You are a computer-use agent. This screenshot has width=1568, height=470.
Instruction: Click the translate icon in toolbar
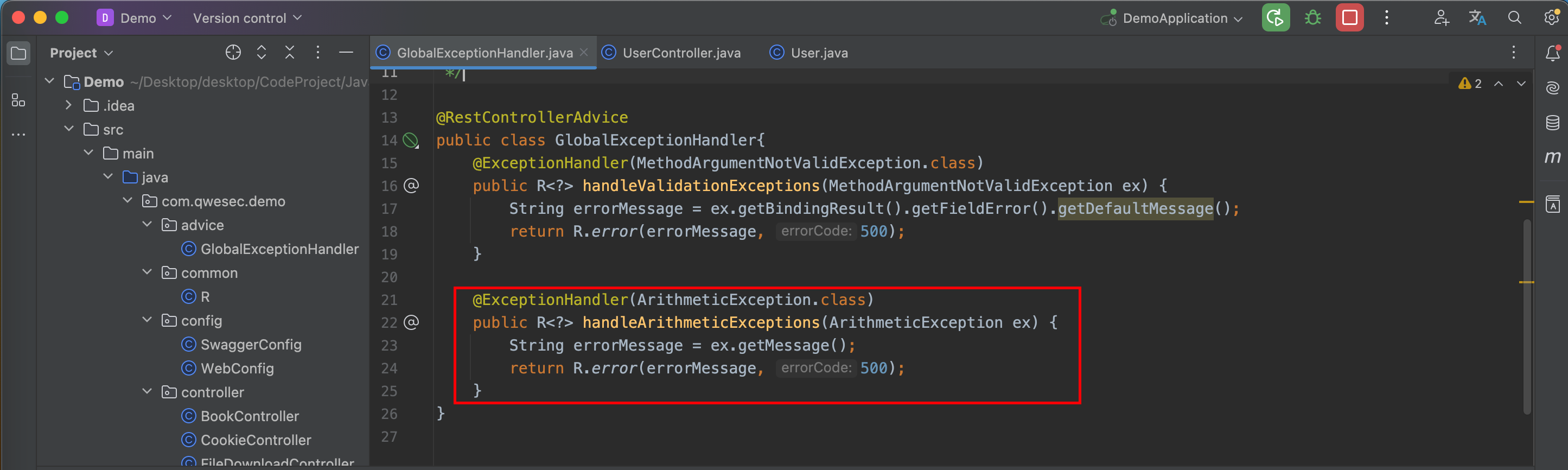click(x=1477, y=18)
